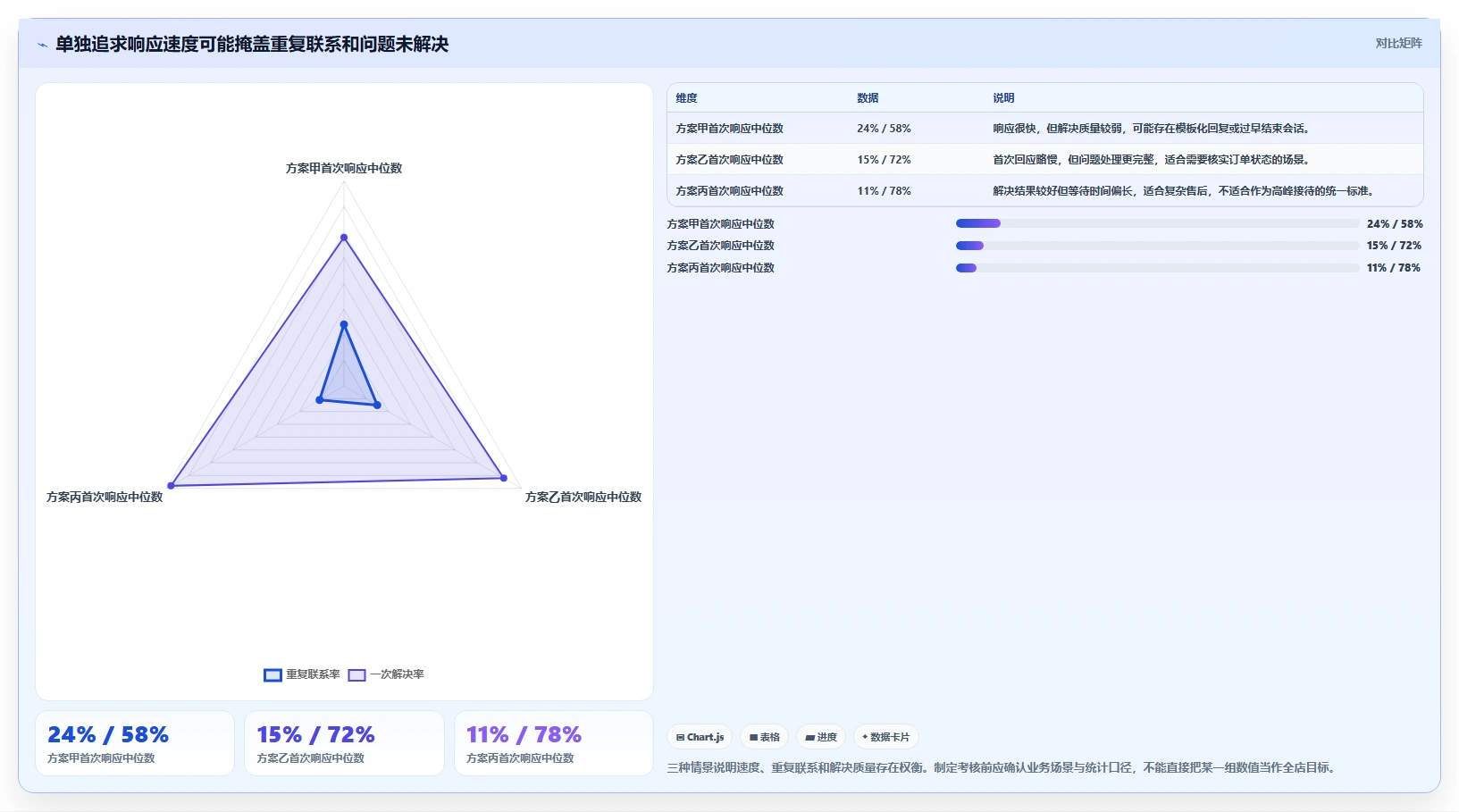Viewport: 1459px width, 812px height.
Task: Click the radar axis label 方案乙首次响应中位数
Action: coord(583,497)
